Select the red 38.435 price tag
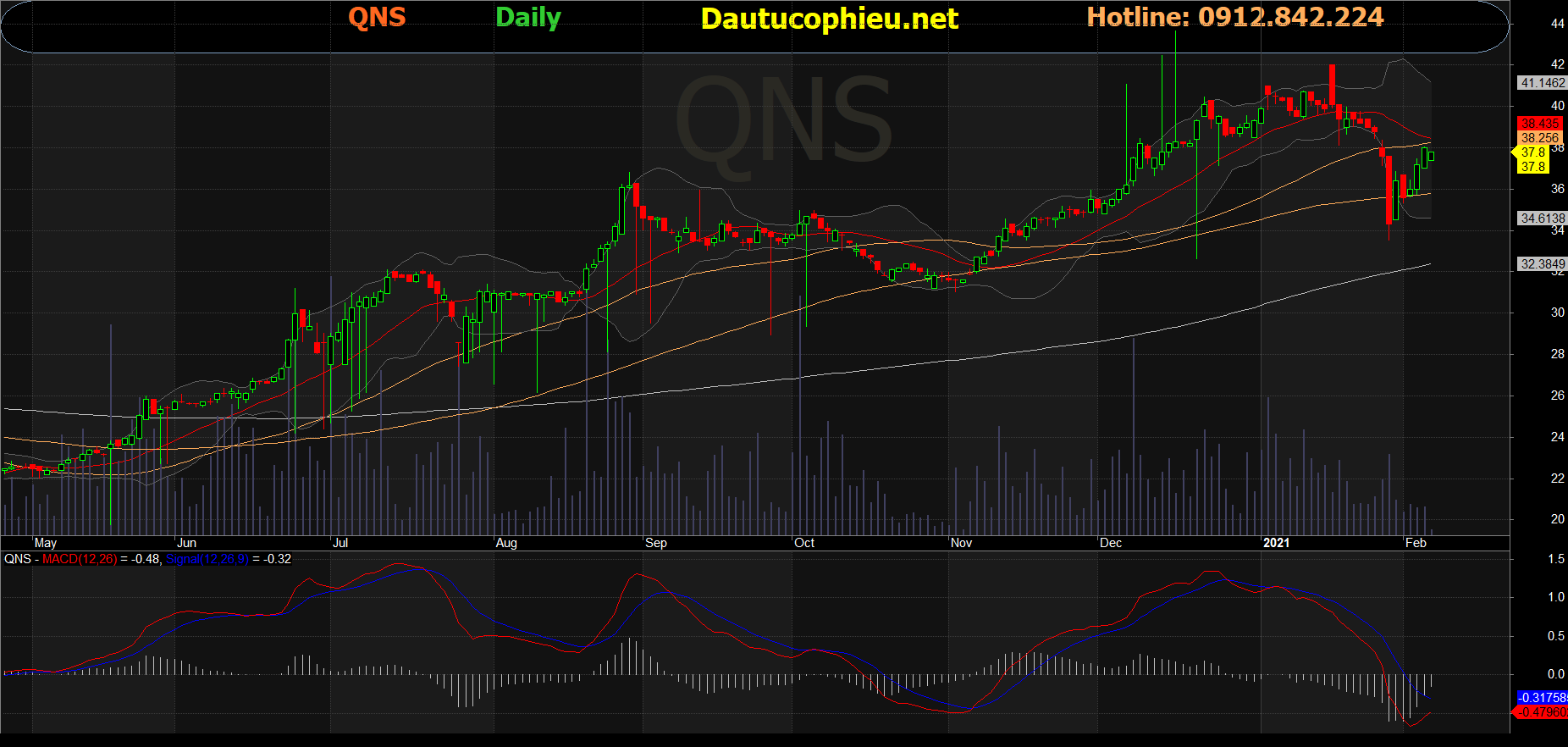This screenshot has width=1568, height=747. pyautogui.click(x=1540, y=124)
